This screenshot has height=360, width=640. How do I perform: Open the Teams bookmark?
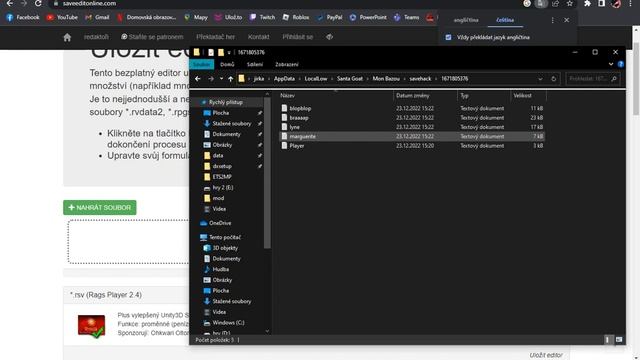[x=407, y=17]
